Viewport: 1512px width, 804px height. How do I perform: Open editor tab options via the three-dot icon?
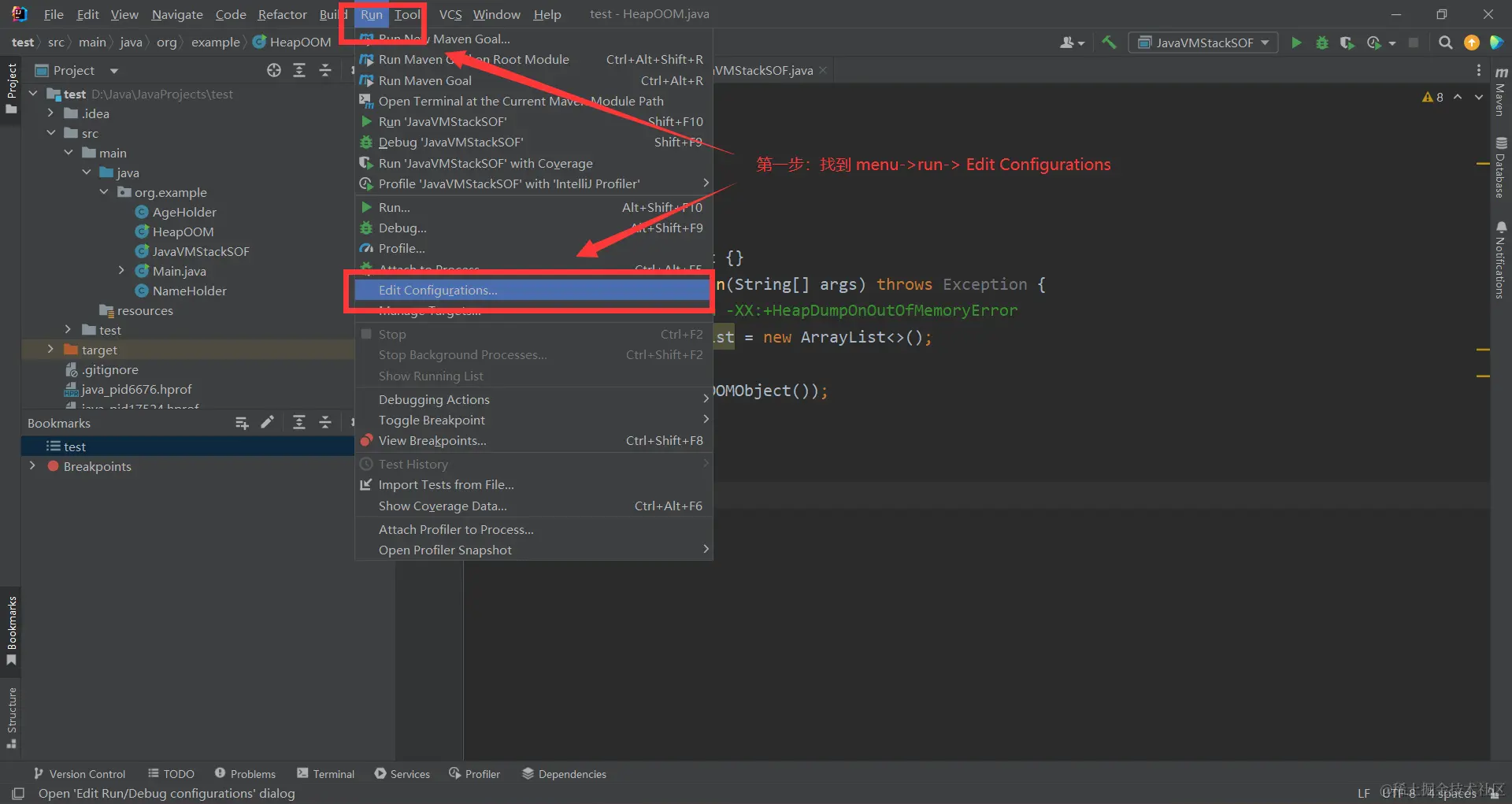1478,70
